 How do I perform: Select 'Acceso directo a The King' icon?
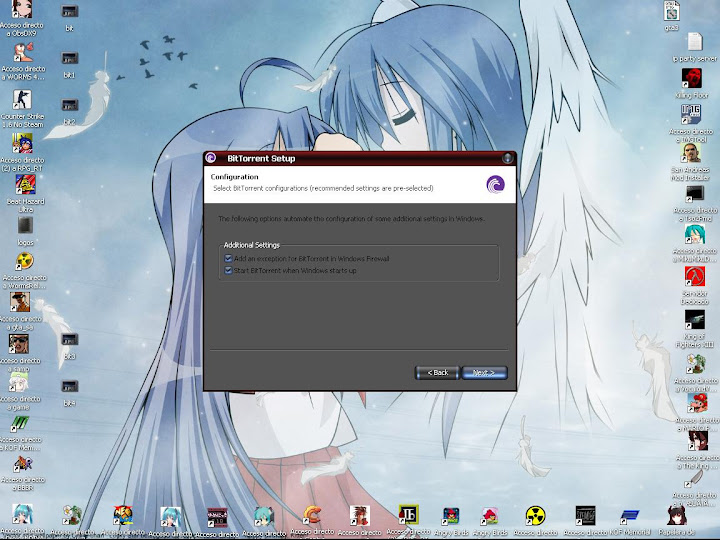697,441
